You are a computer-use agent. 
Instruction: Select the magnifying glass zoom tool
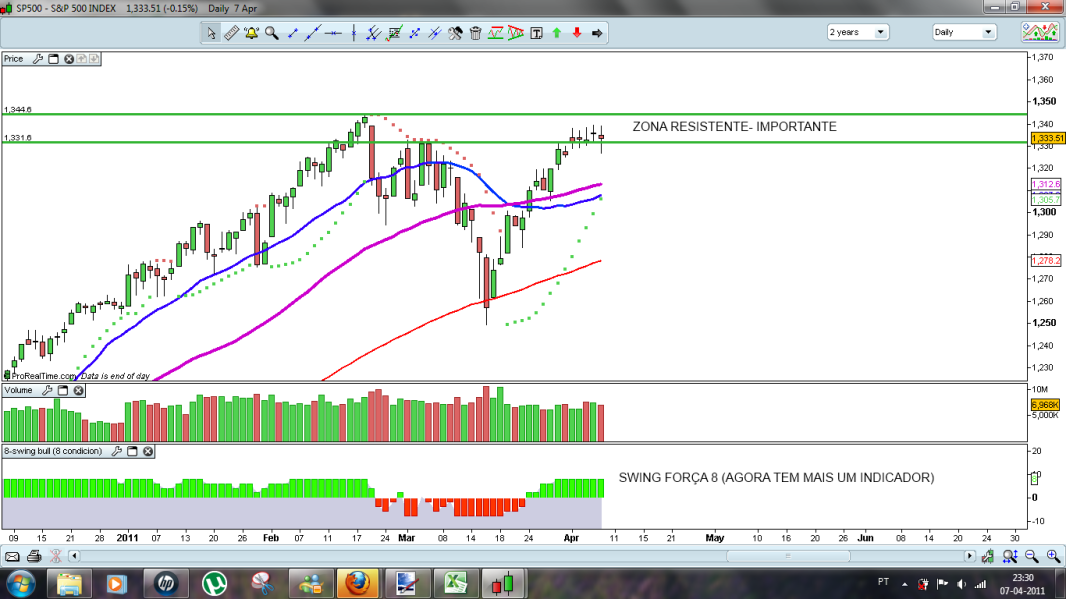coord(272,33)
